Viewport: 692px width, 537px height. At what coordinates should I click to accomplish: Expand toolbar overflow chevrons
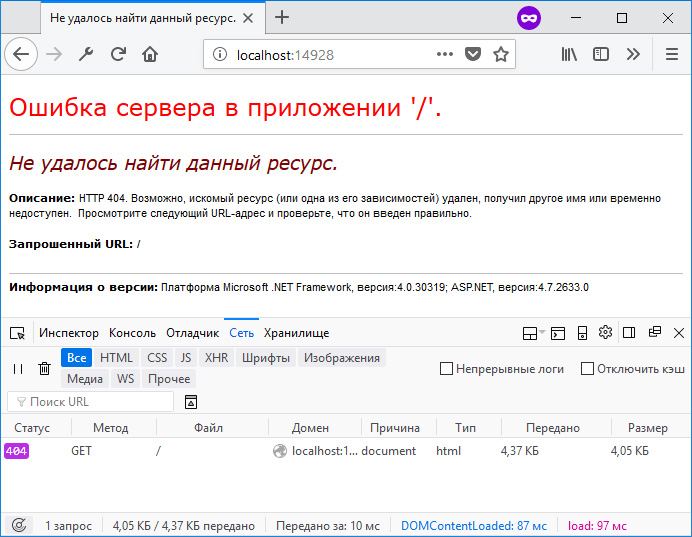(x=633, y=54)
